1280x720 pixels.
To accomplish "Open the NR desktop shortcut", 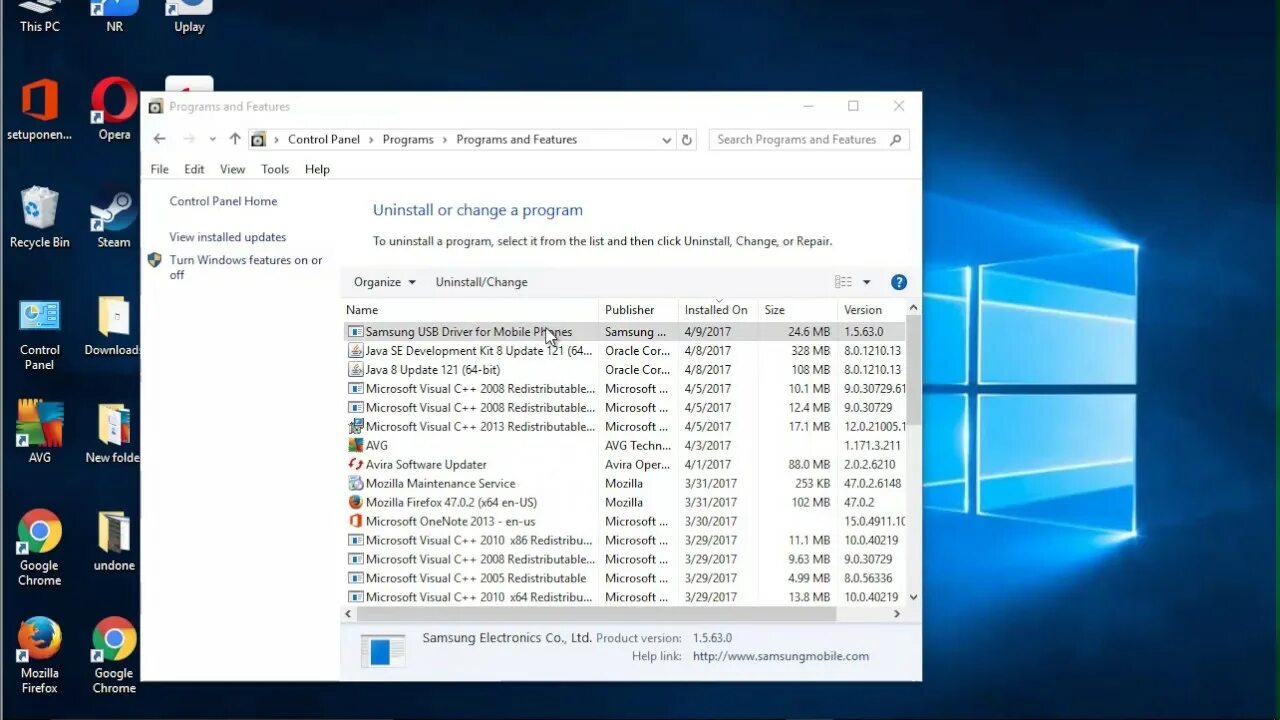I will pyautogui.click(x=114, y=17).
